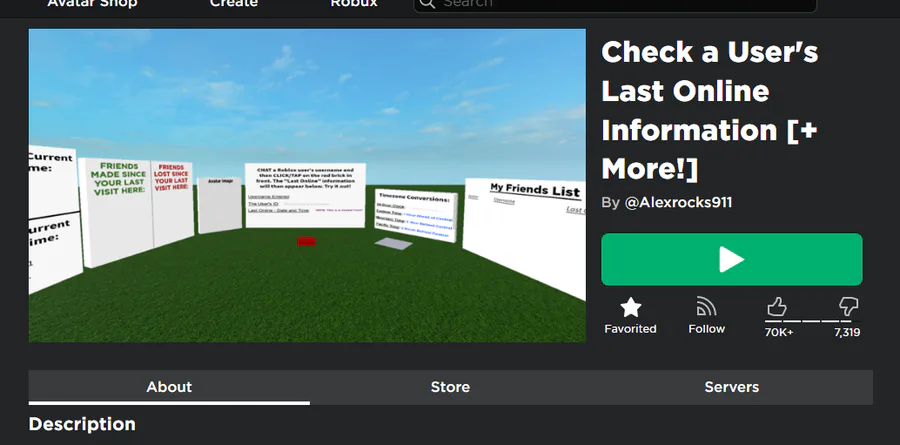Click the 7,319 dislikes count

(x=847, y=332)
